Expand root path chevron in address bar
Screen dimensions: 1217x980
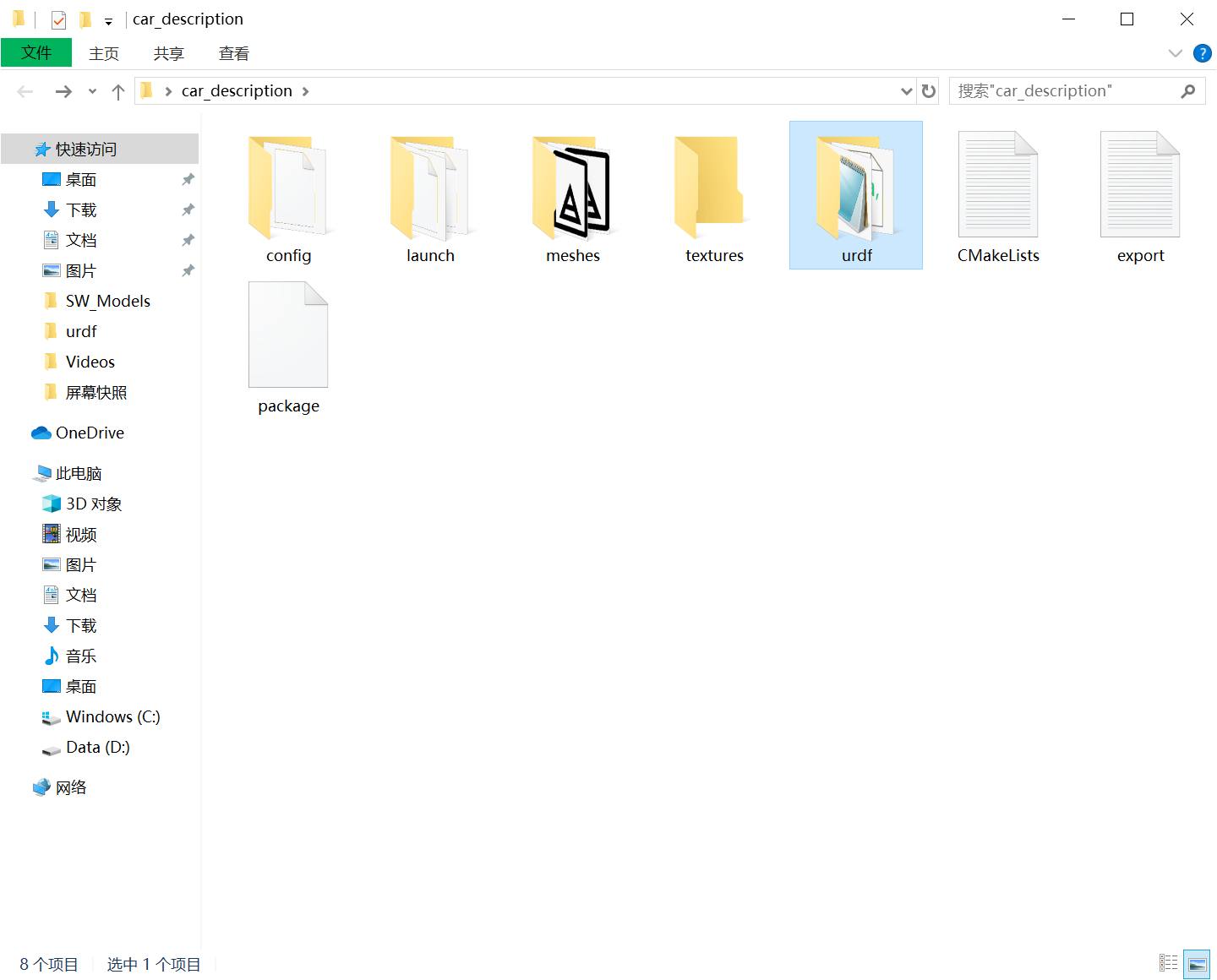tap(168, 91)
